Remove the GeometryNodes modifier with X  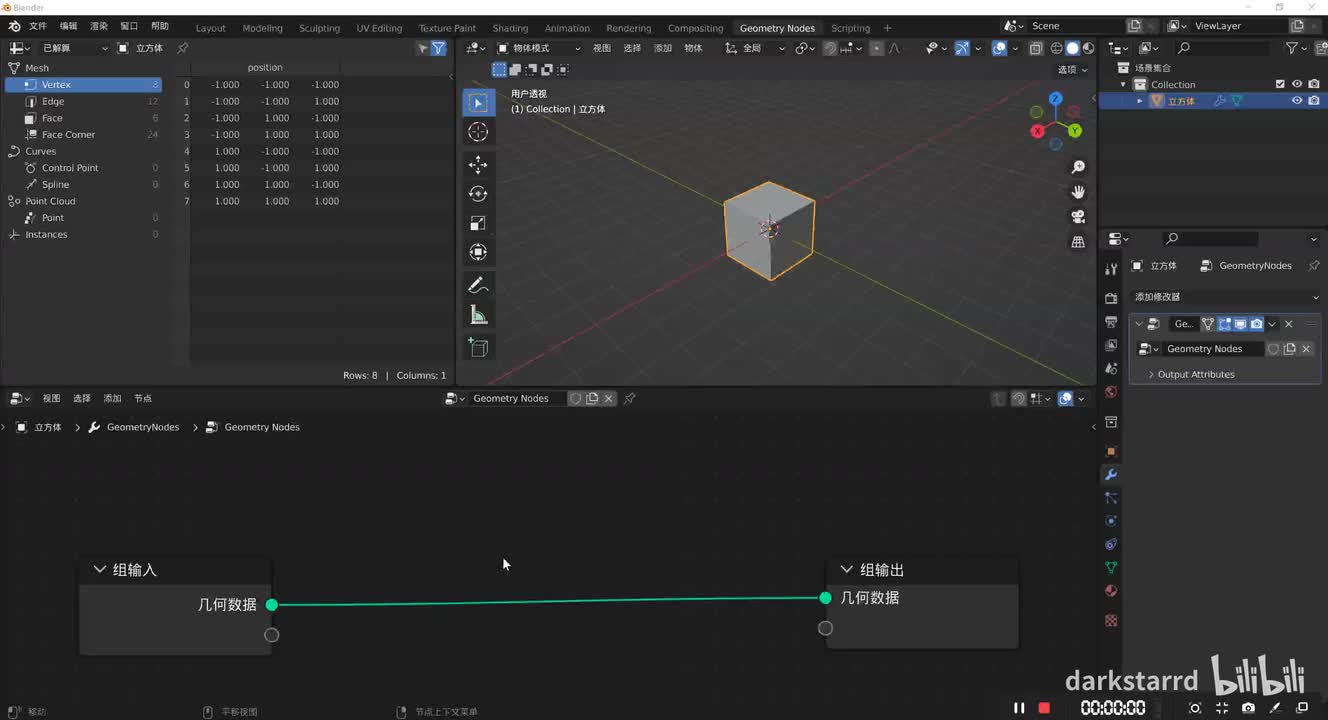[x=1289, y=324]
